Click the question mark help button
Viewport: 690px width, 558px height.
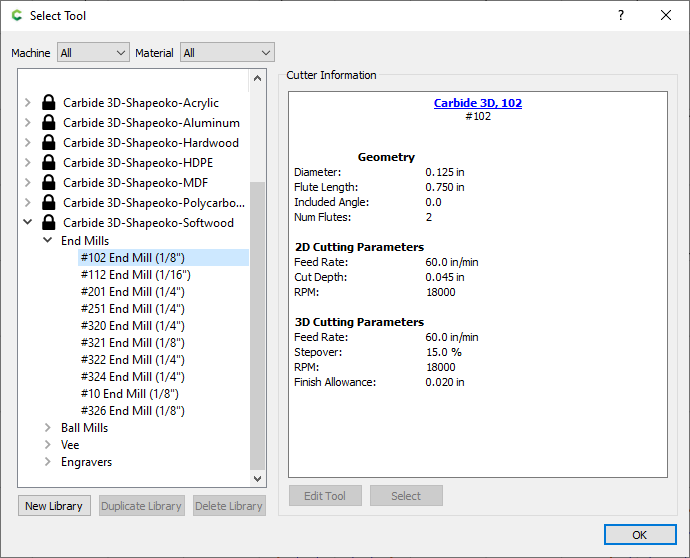(x=620, y=15)
